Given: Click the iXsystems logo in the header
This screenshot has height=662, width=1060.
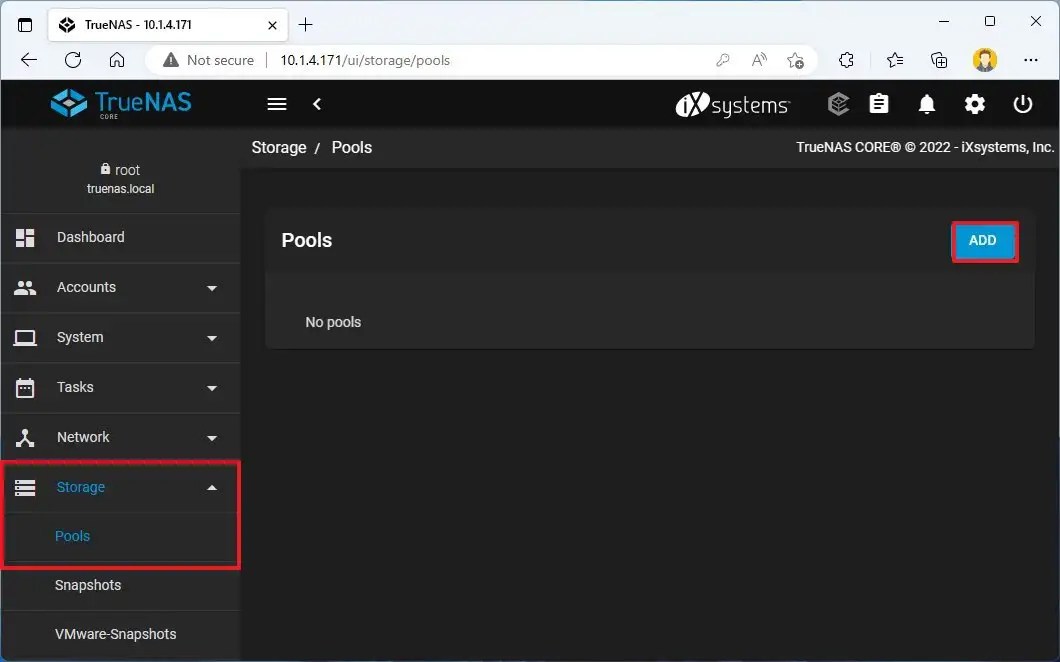Looking at the screenshot, I should coord(733,104).
